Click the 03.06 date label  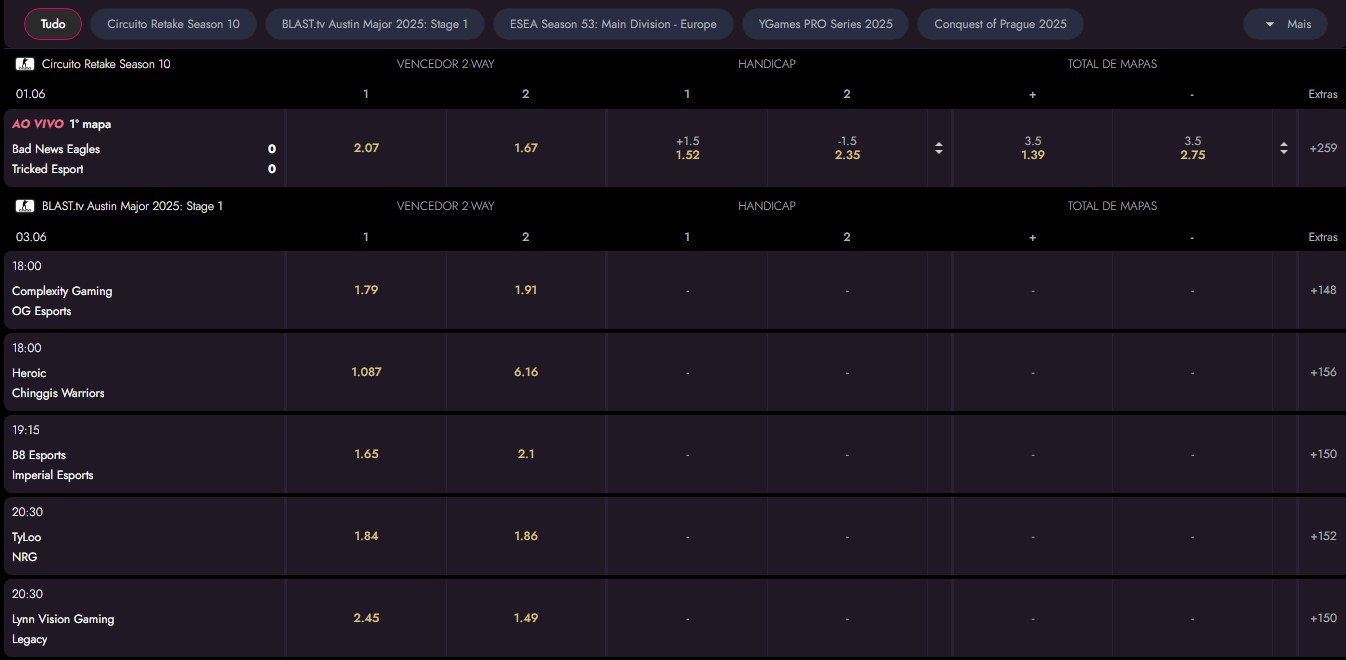tap(31, 237)
